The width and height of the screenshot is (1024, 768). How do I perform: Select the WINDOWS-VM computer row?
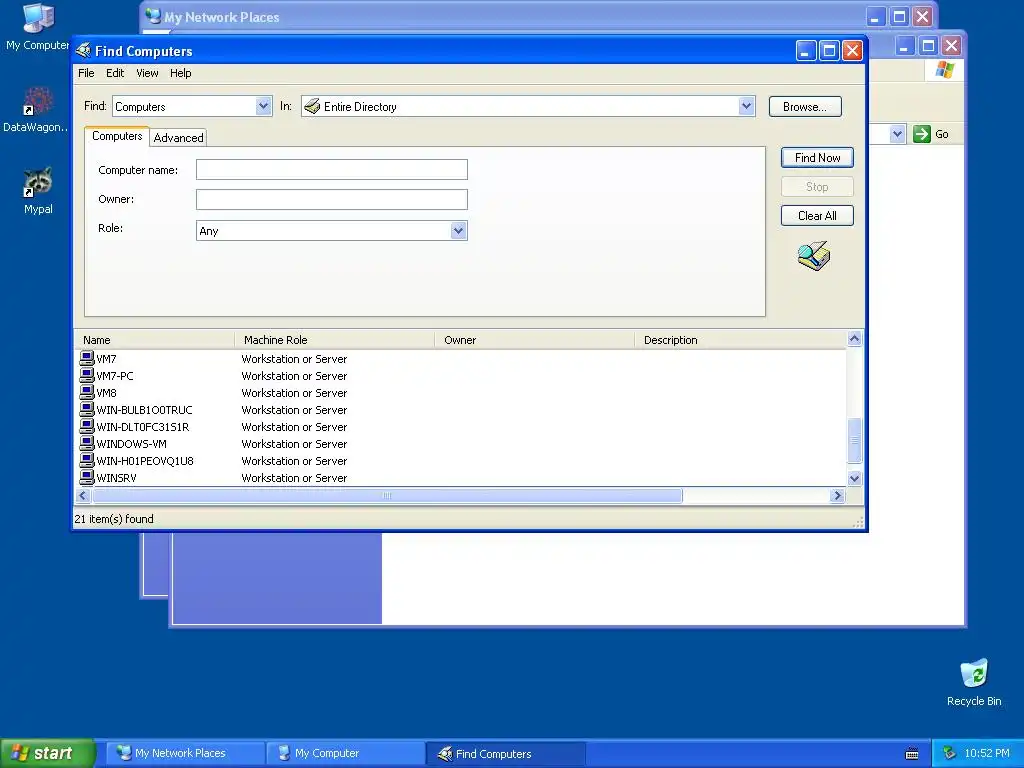(x=461, y=443)
